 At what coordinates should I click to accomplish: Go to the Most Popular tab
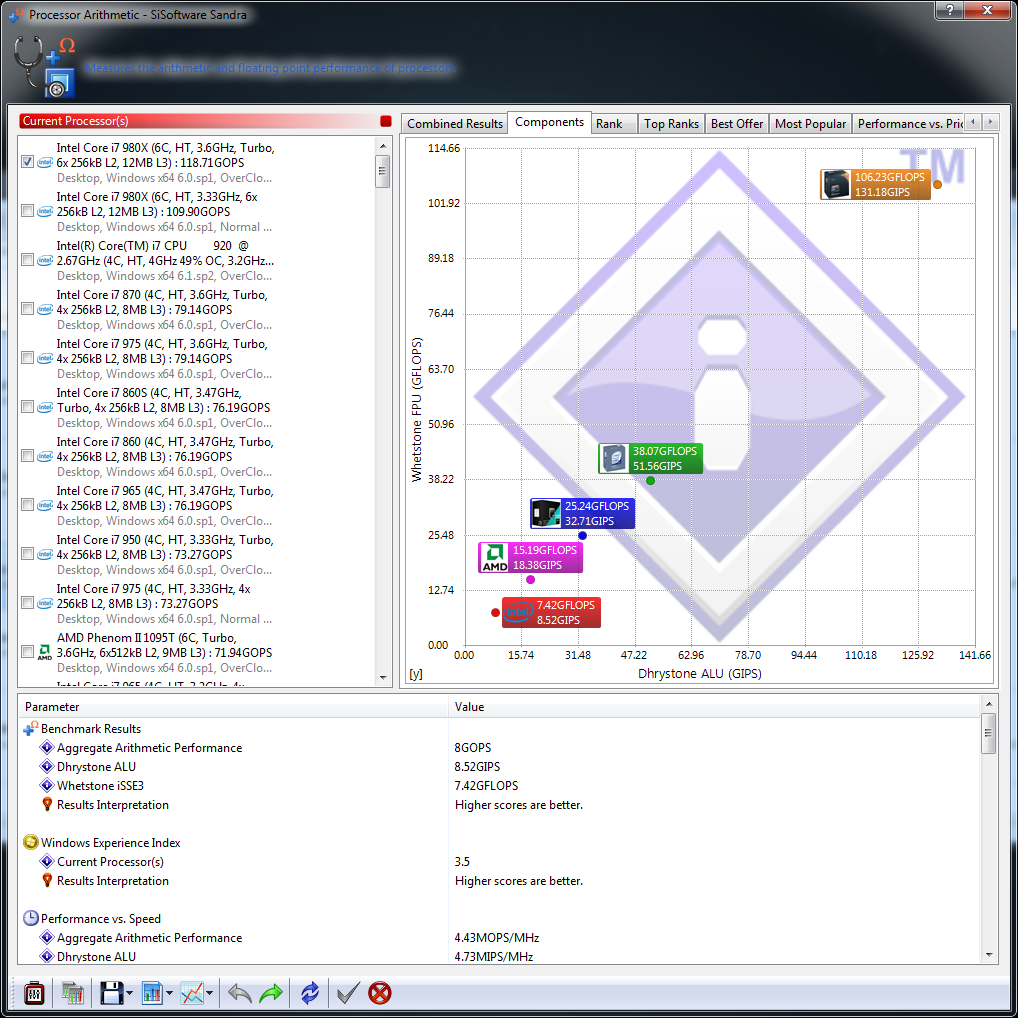pyautogui.click(x=810, y=123)
